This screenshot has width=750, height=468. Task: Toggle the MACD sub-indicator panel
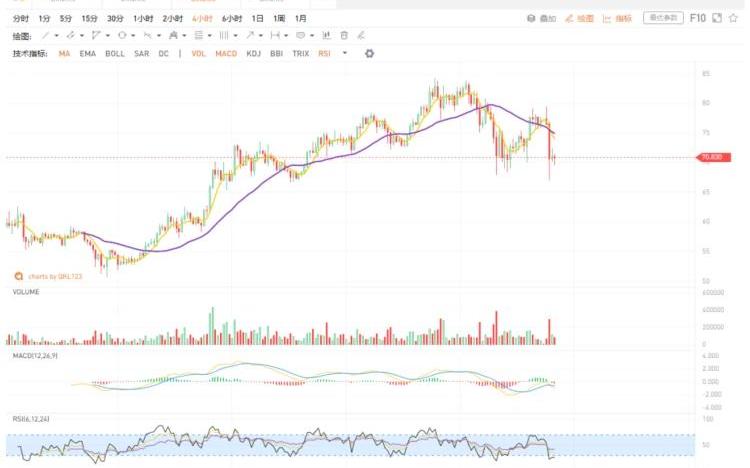coord(226,53)
